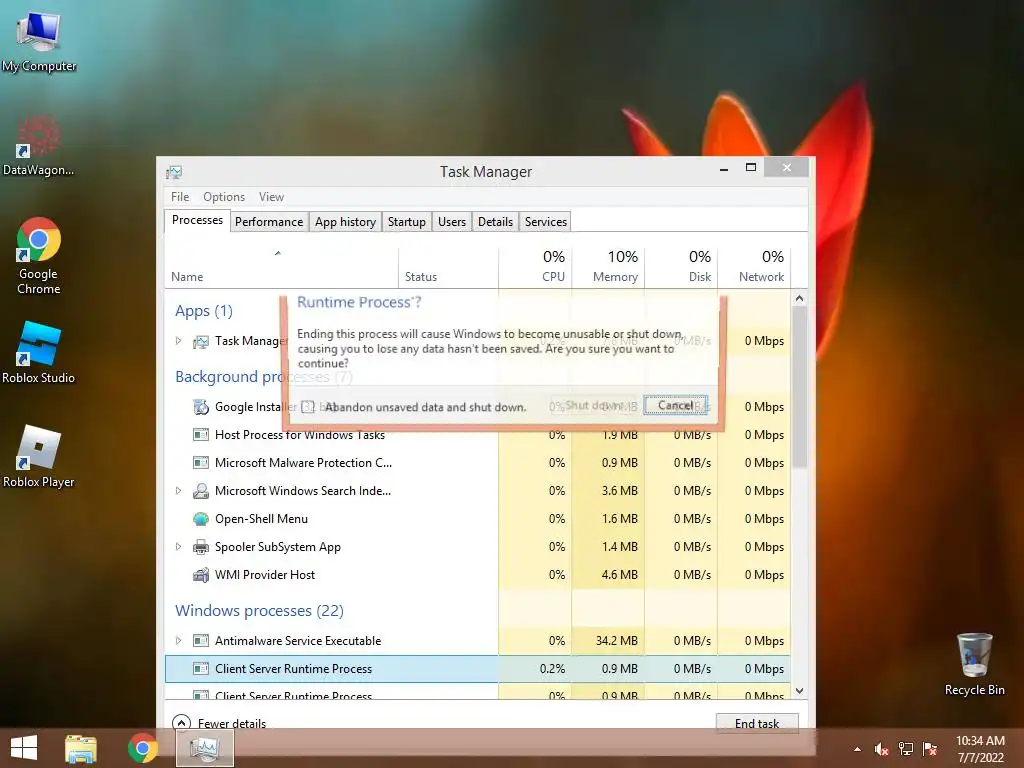Image resolution: width=1024 pixels, height=768 pixels.
Task: Expand Antimalware Service Executable row
Action: tap(178, 641)
